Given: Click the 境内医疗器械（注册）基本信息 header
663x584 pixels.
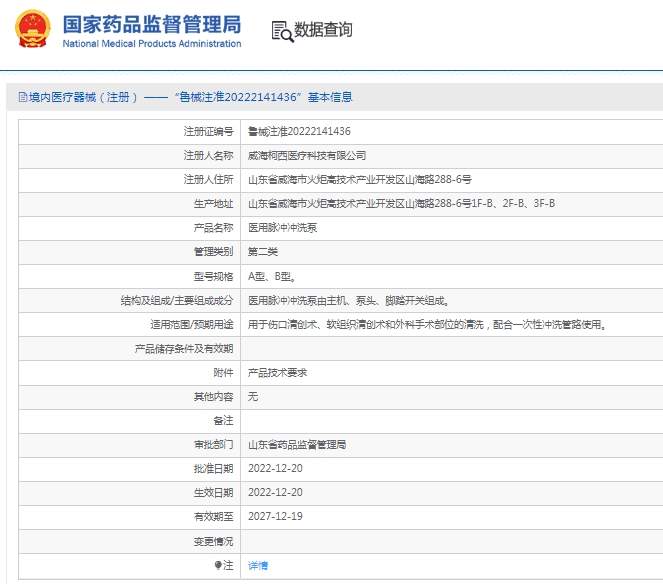Looking at the screenshot, I should (x=186, y=97).
